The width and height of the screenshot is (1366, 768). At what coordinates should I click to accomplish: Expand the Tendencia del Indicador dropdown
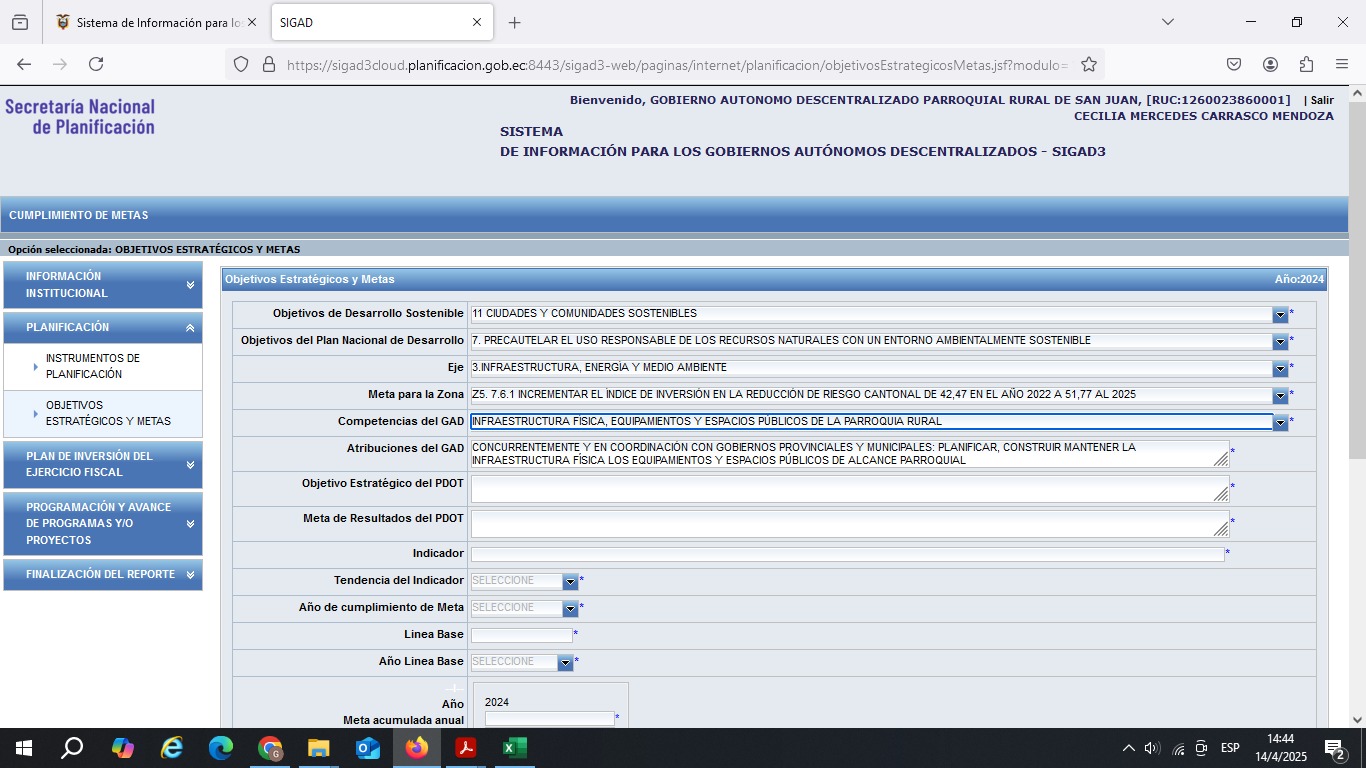click(570, 581)
